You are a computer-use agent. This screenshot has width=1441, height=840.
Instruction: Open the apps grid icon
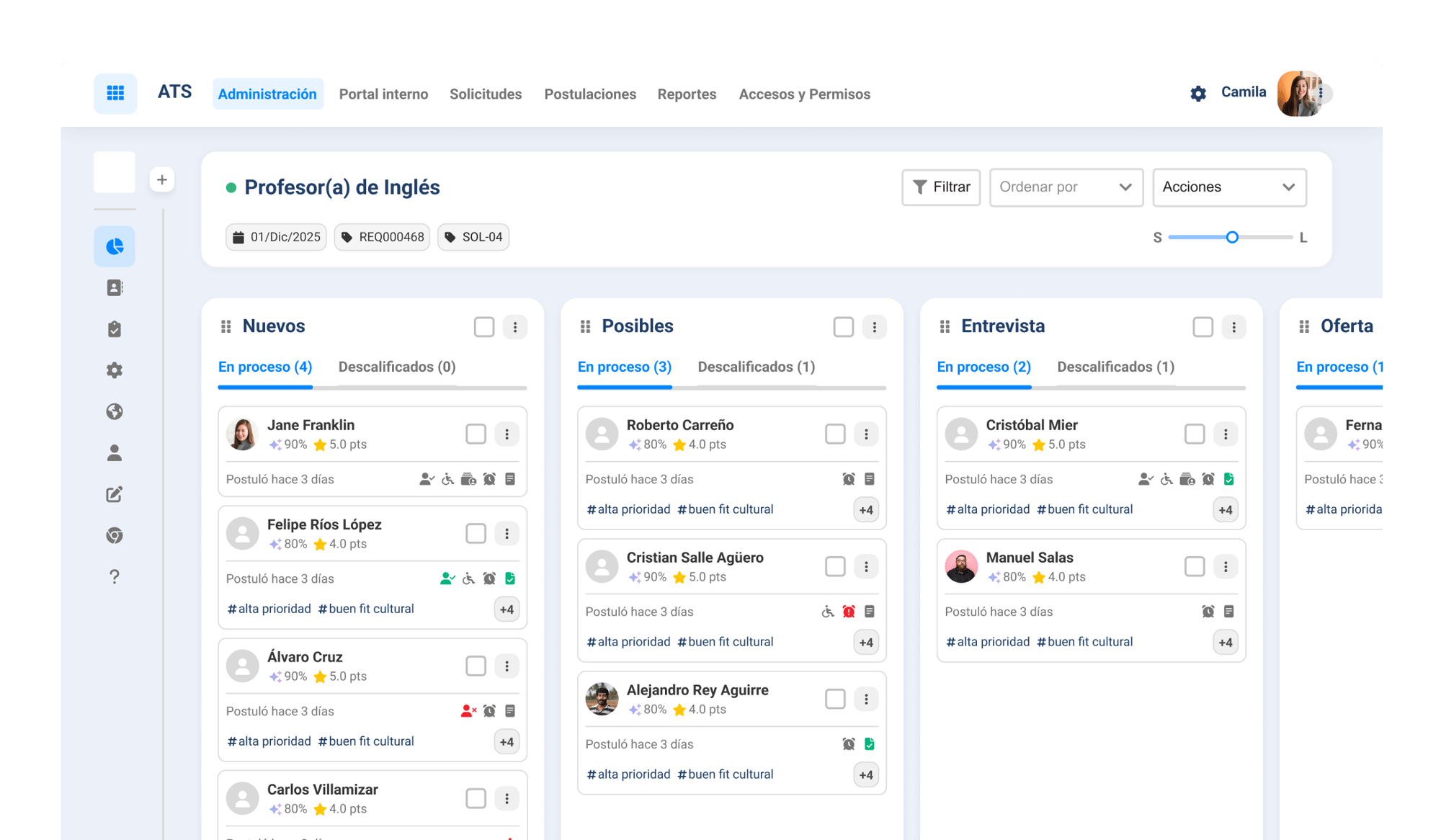115,94
